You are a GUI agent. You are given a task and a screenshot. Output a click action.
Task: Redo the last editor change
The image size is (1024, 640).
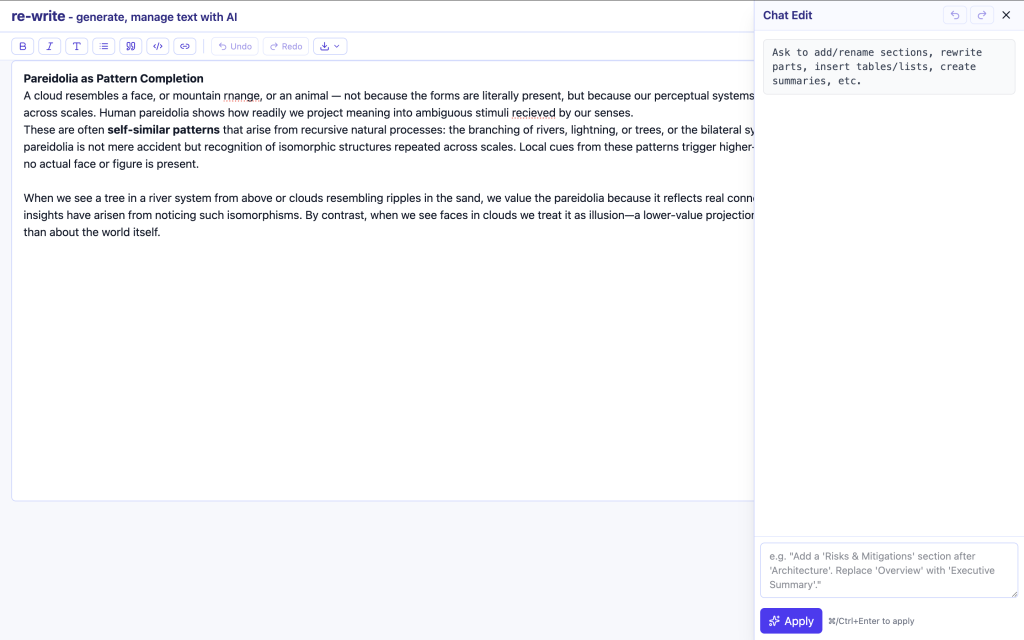coord(286,46)
